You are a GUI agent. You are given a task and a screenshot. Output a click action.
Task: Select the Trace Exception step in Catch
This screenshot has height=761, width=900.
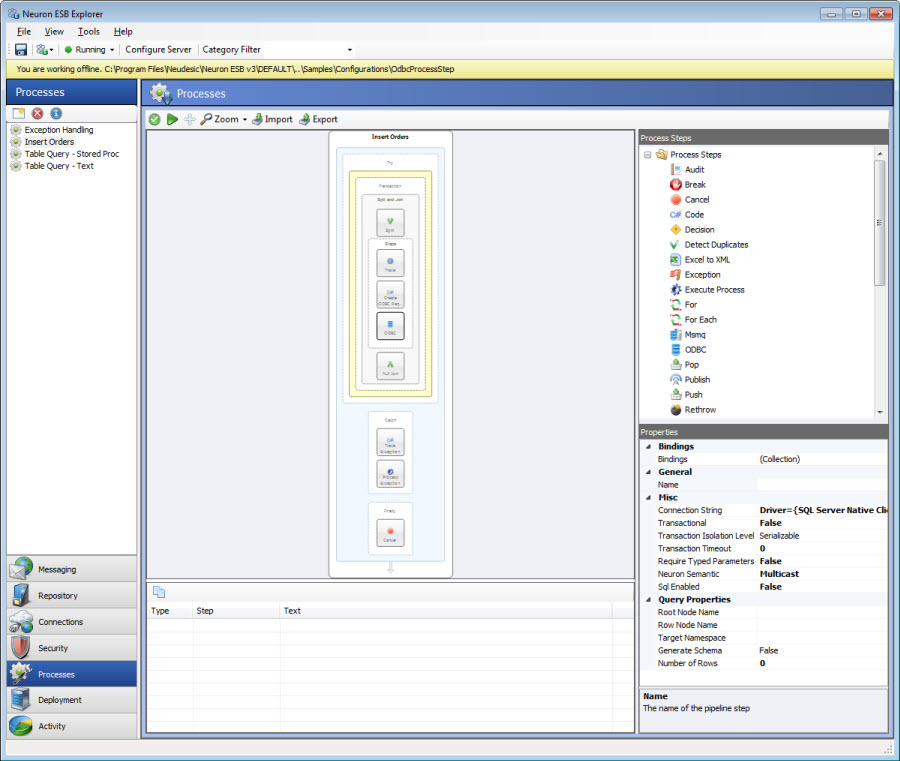click(390, 442)
